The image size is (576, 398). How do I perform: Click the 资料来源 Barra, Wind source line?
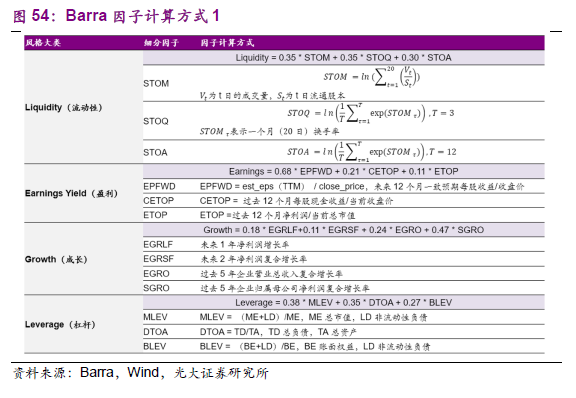141,373
